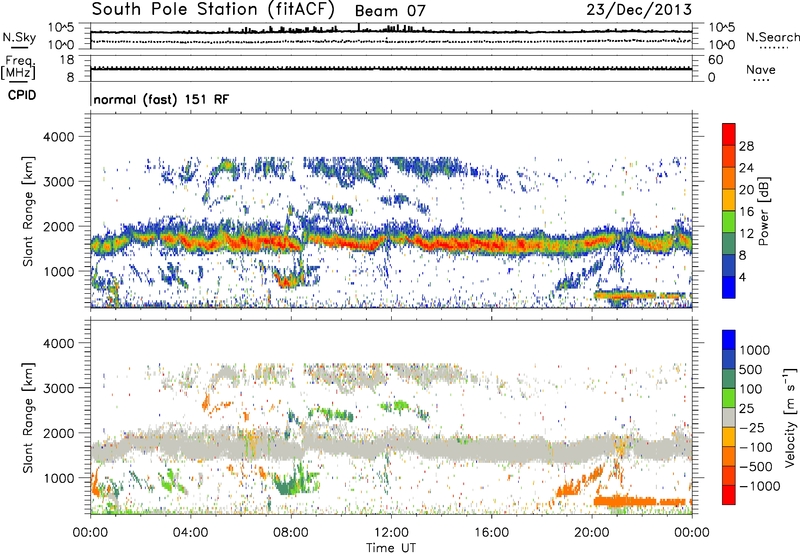Click the '4000' tick in power panel
The height and width of the screenshot is (554, 800).
pyautogui.click(x=58, y=137)
